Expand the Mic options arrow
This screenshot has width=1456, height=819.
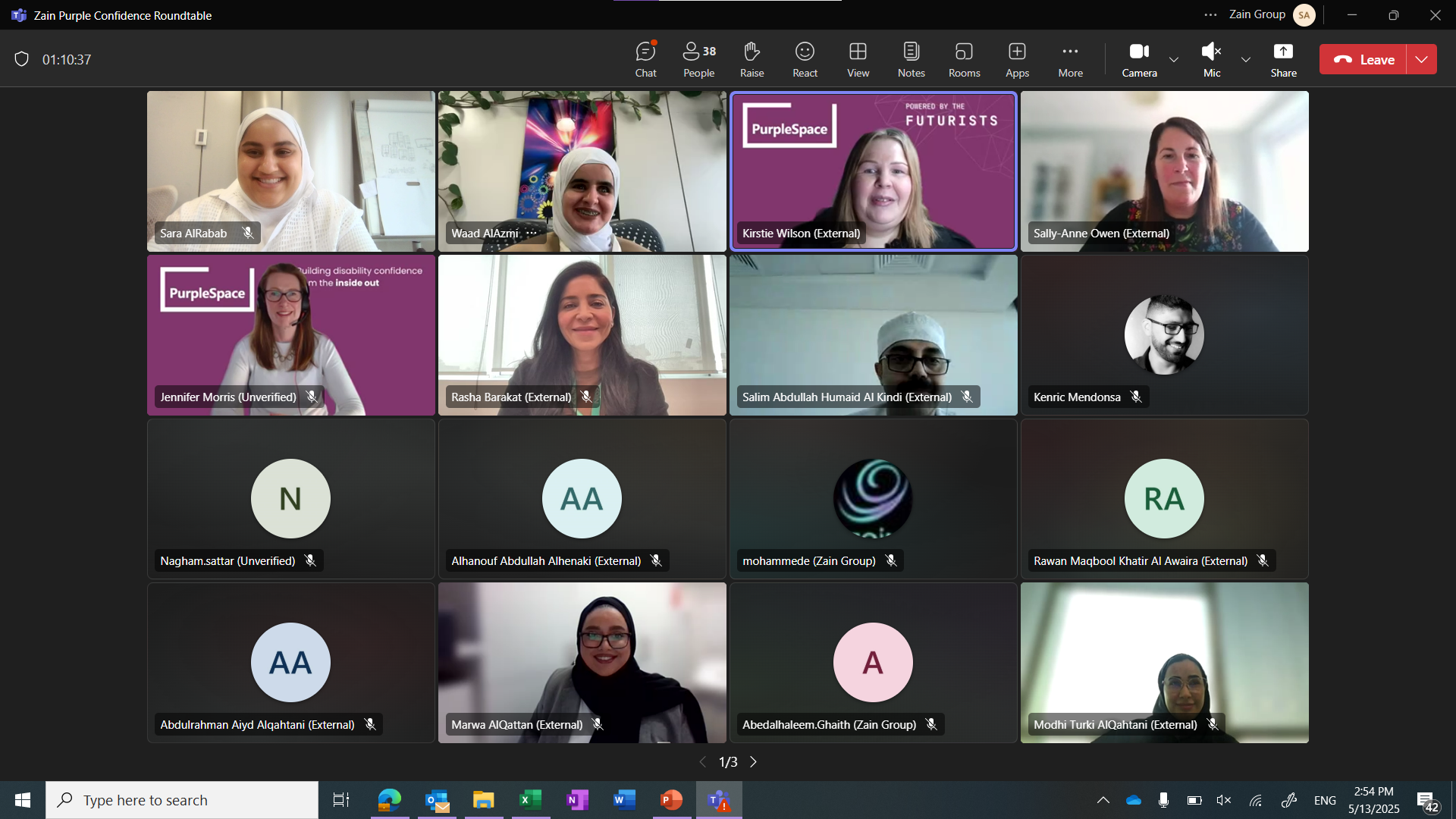(x=1246, y=59)
